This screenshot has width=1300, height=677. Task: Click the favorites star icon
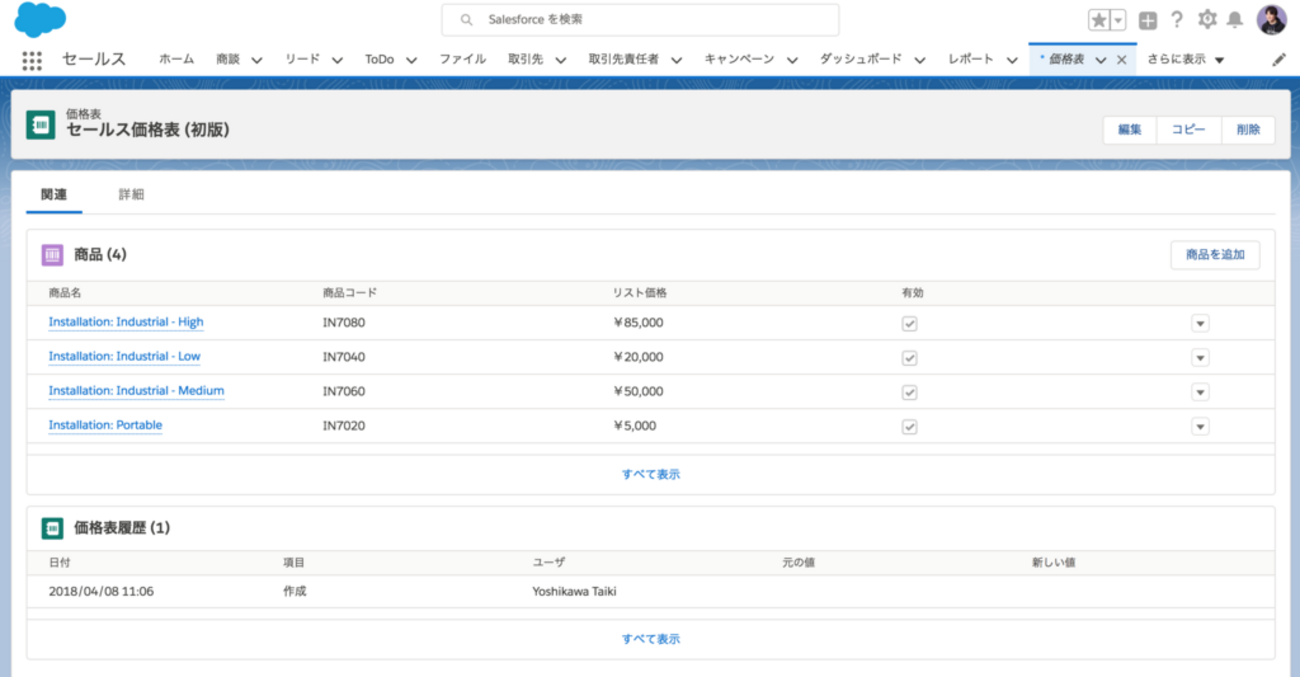click(x=1099, y=20)
